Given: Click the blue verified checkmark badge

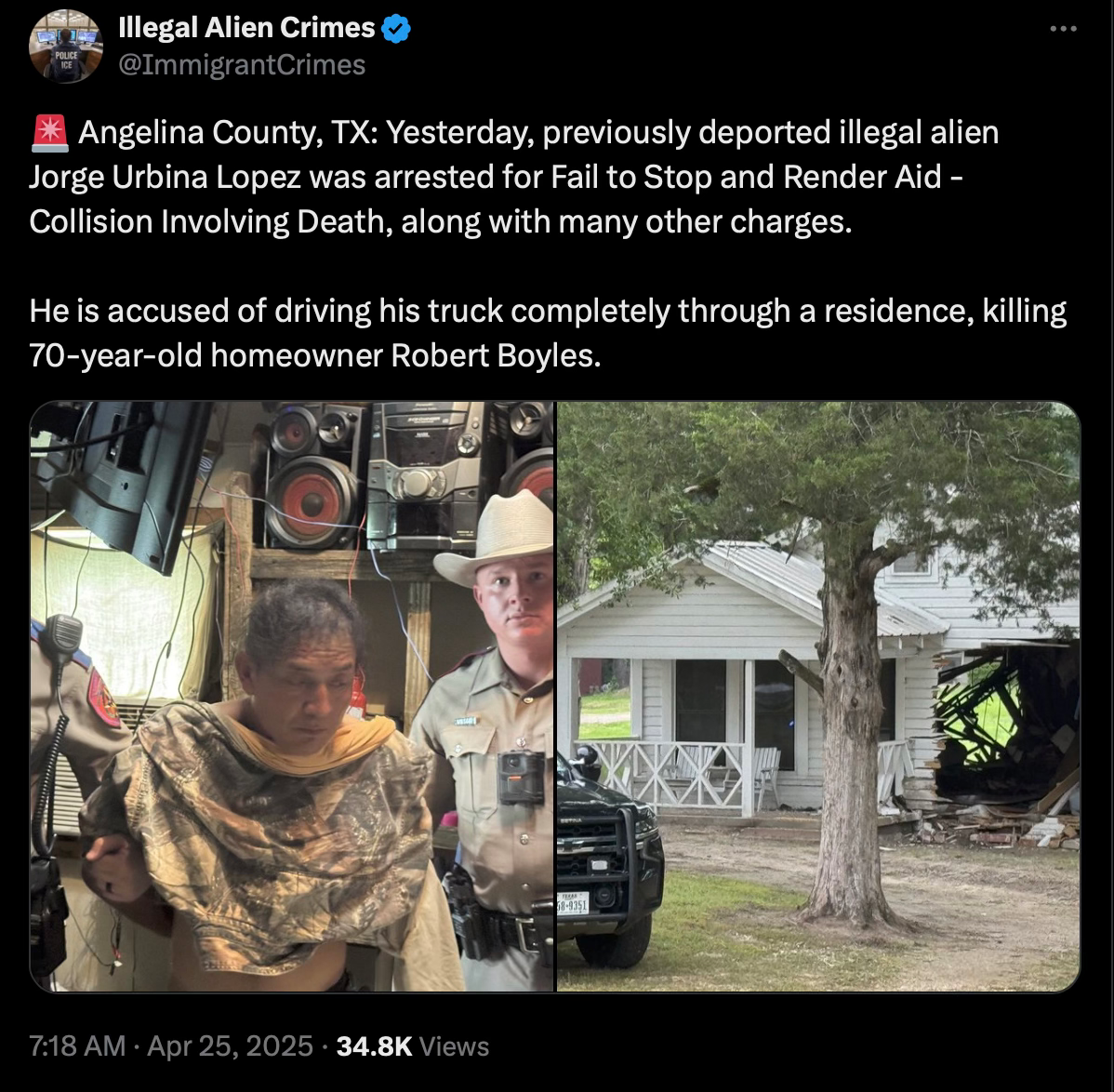Looking at the screenshot, I should [396, 29].
